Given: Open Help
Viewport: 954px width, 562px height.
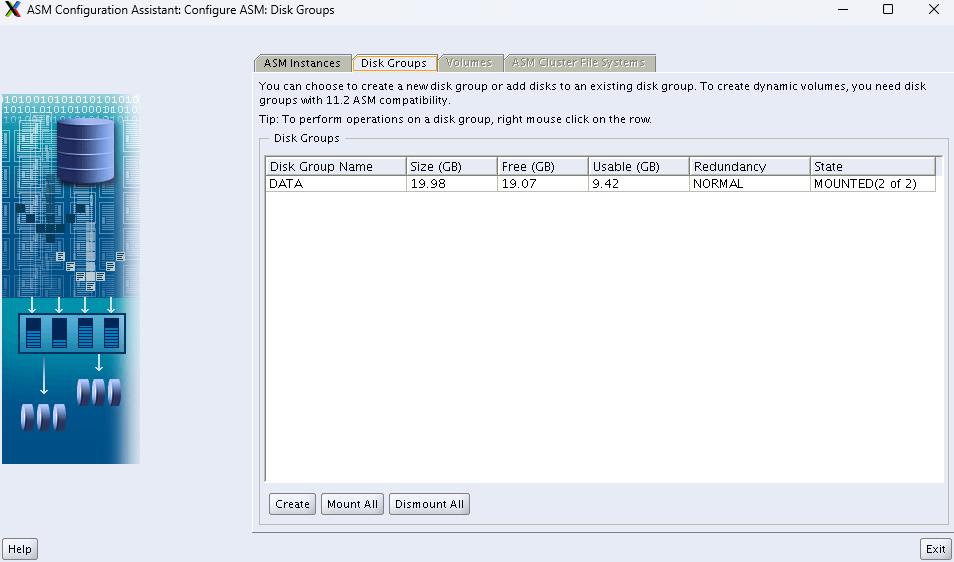Looking at the screenshot, I should (20, 549).
